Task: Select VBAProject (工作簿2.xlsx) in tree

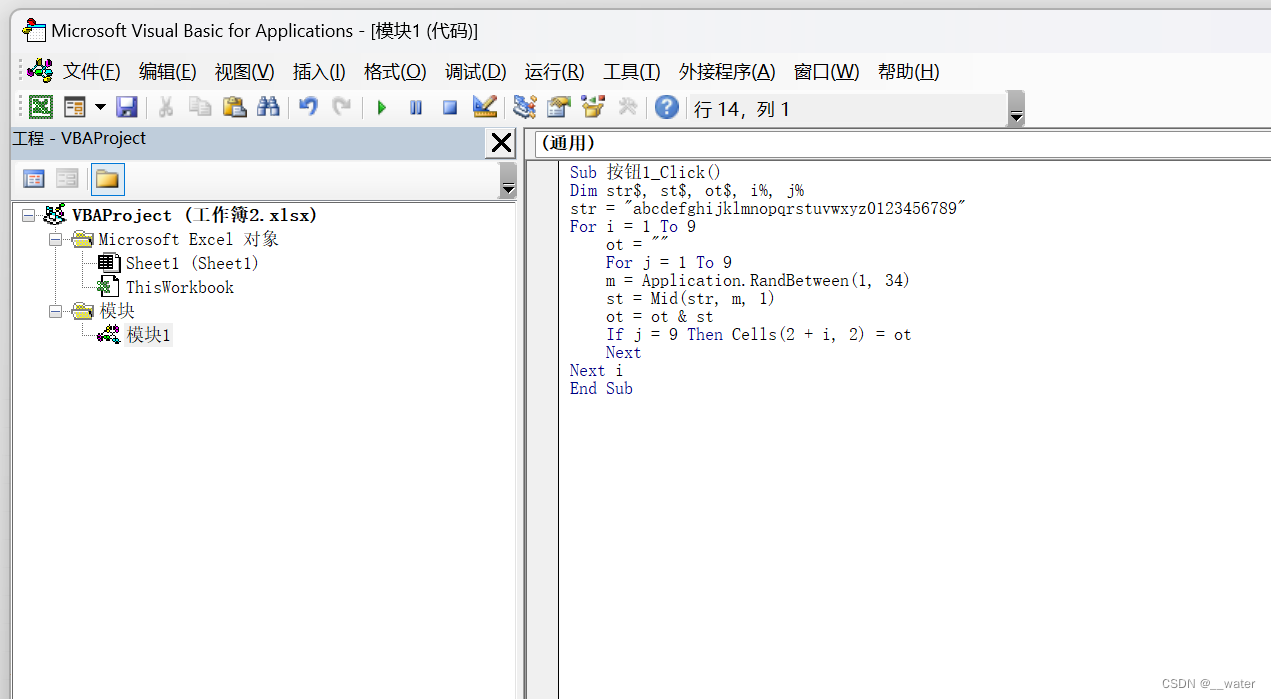Action: tap(195, 215)
